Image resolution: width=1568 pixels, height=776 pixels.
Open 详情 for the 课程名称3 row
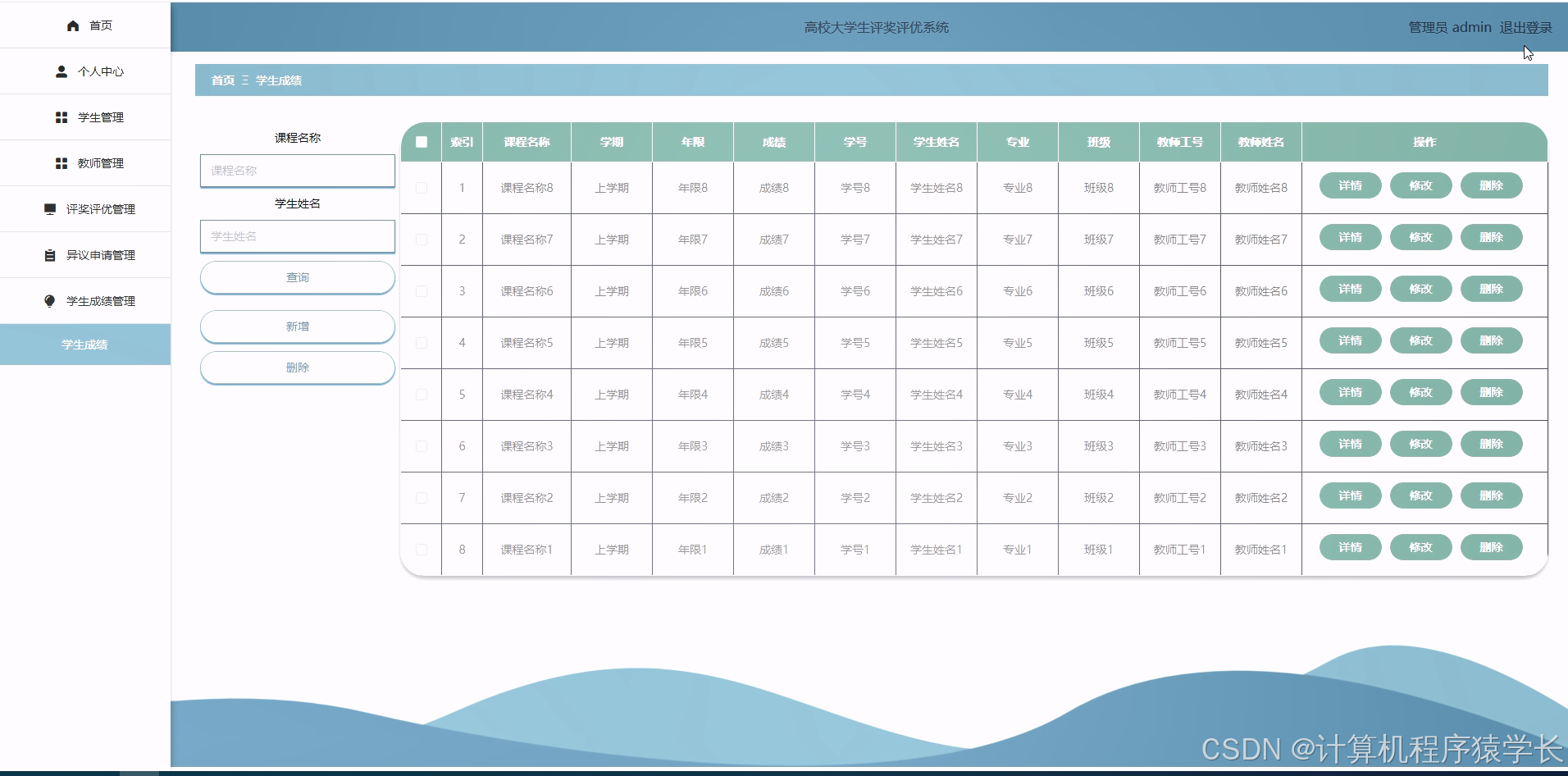pyautogui.click(x=1350, y=444)
